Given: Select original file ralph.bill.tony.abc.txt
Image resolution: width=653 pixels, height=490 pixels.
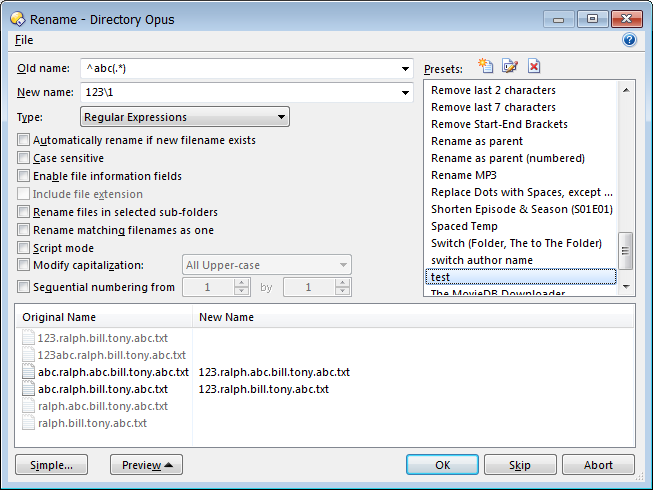Looking at the screenshot, I should pyautogui.click(x=92, y=423).
